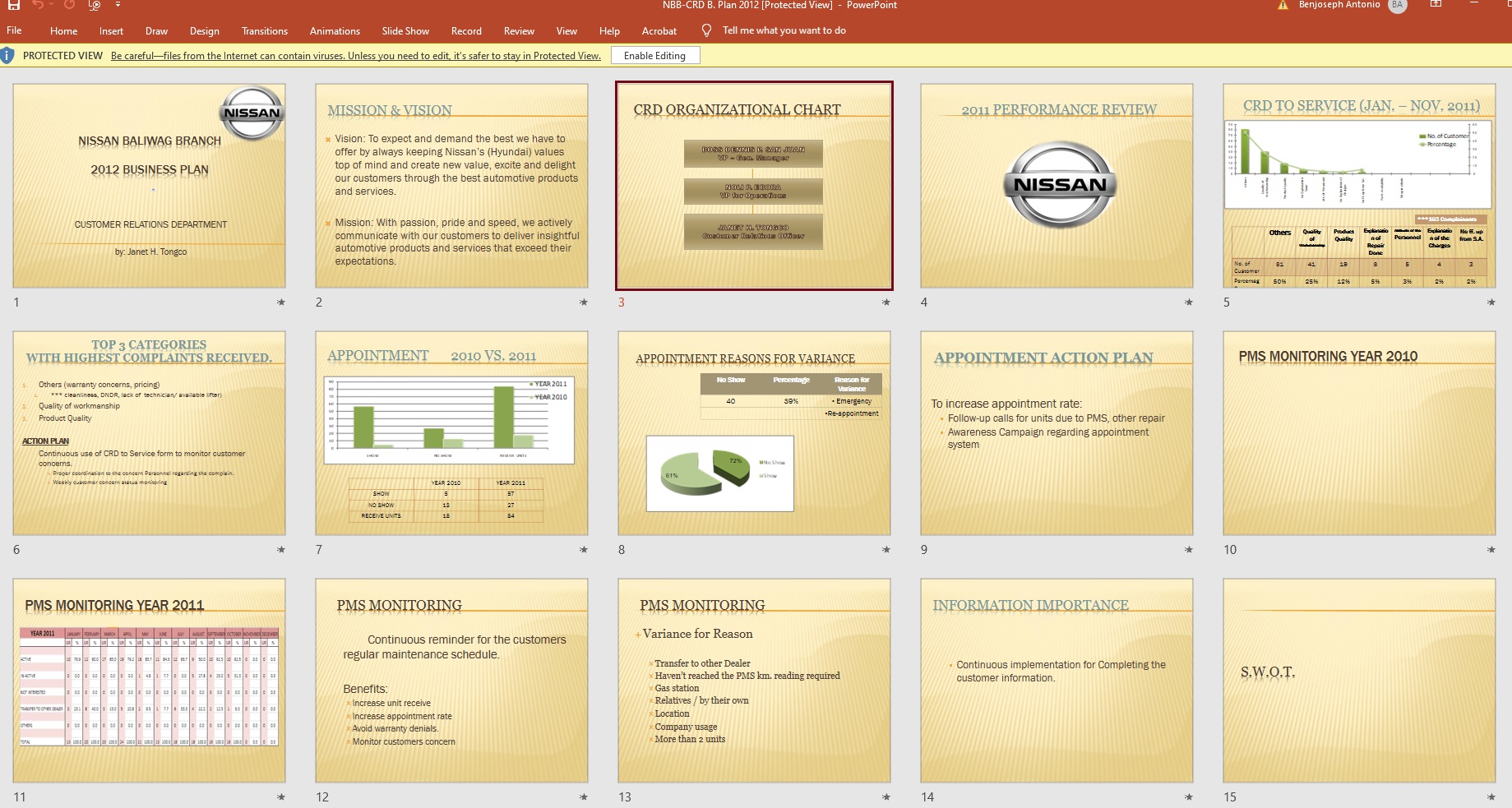
Task: Click the PROTECTED VIEW label
Action: [62, 56]
